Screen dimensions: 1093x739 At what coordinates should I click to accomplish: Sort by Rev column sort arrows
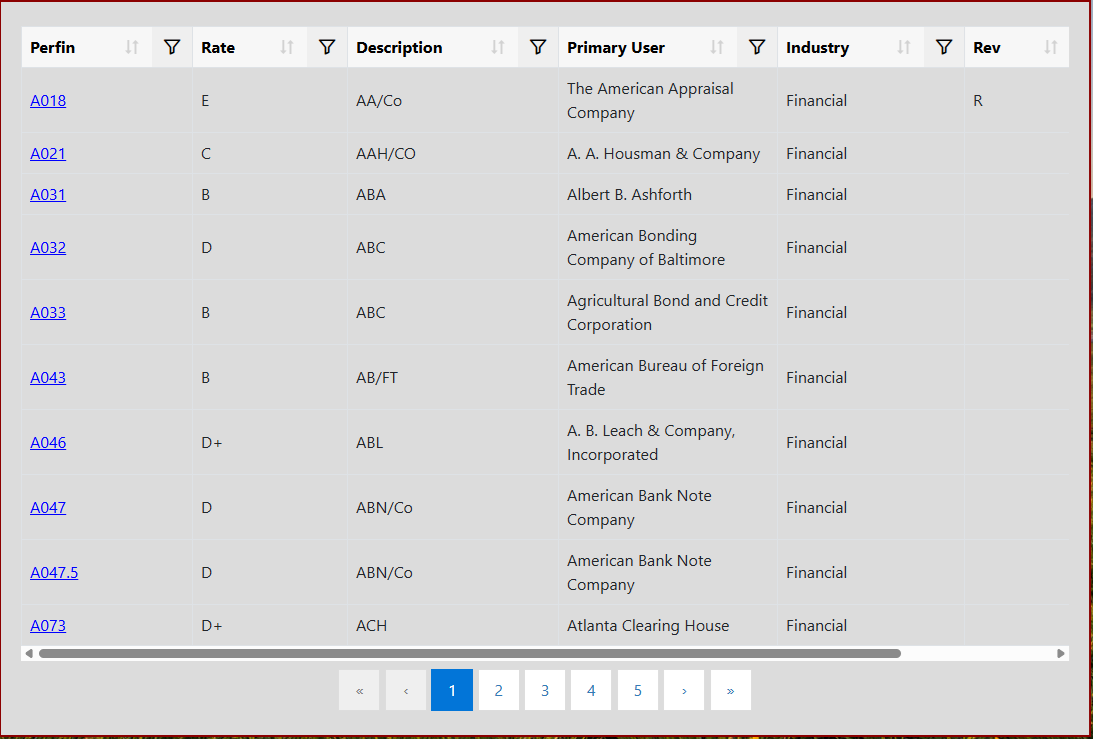coord(1050,47)
